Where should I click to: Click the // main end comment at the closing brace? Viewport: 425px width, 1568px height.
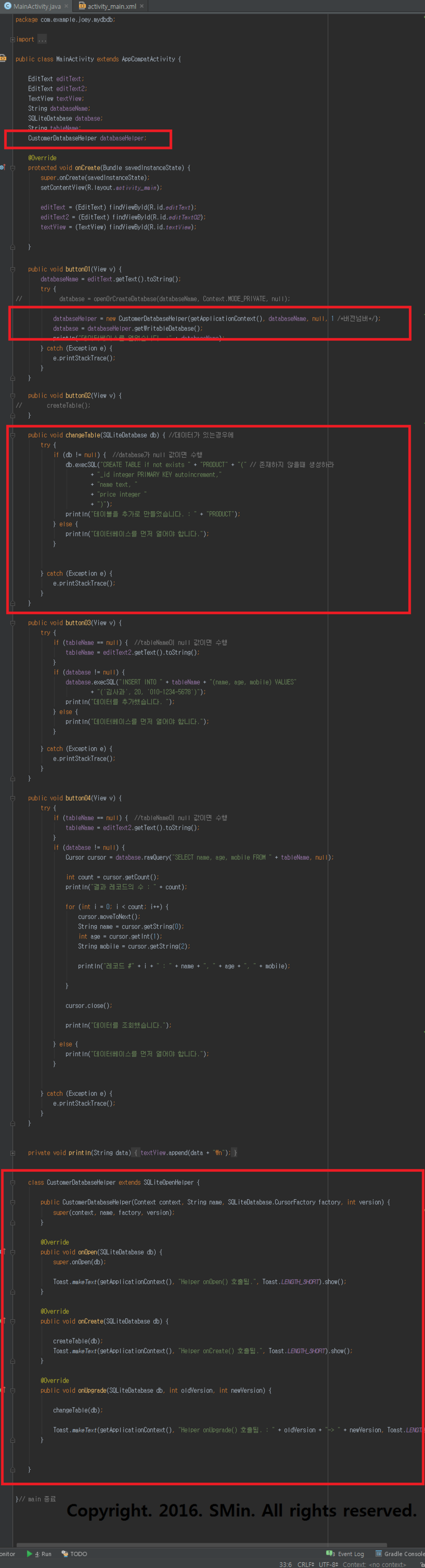[x=37, y=1499]
